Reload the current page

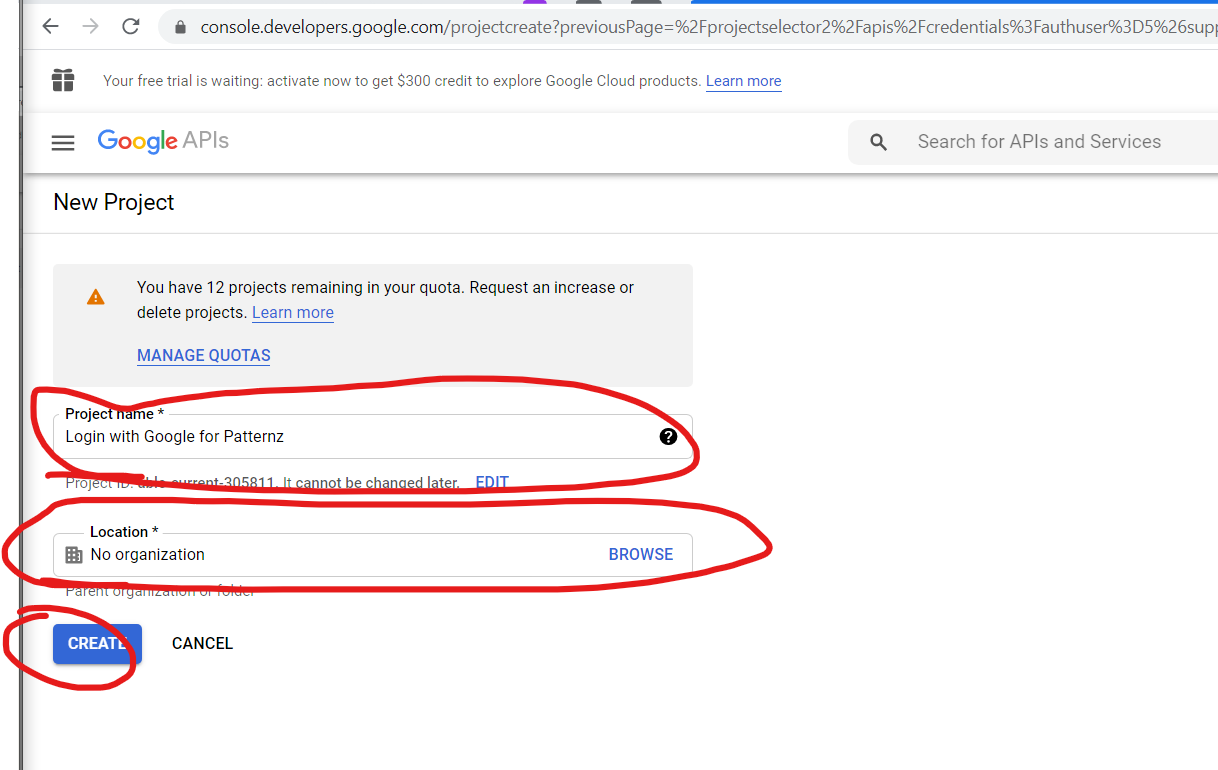130,27
